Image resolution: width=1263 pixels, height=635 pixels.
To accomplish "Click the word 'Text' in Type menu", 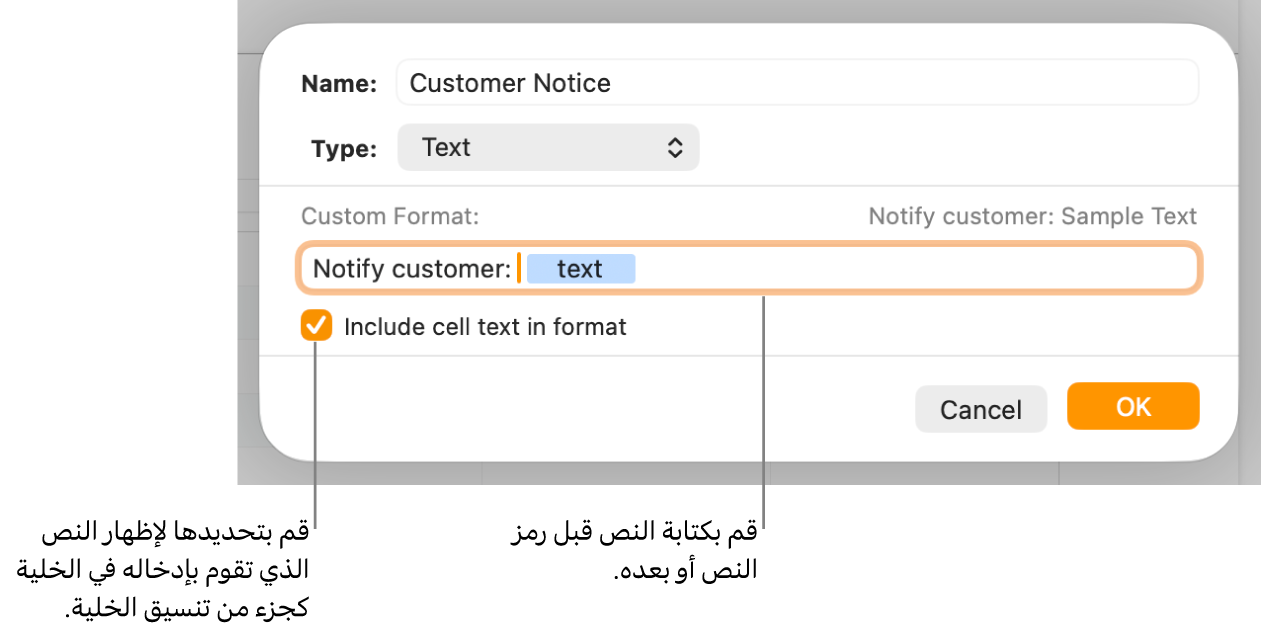I will (x=446, y=148).
